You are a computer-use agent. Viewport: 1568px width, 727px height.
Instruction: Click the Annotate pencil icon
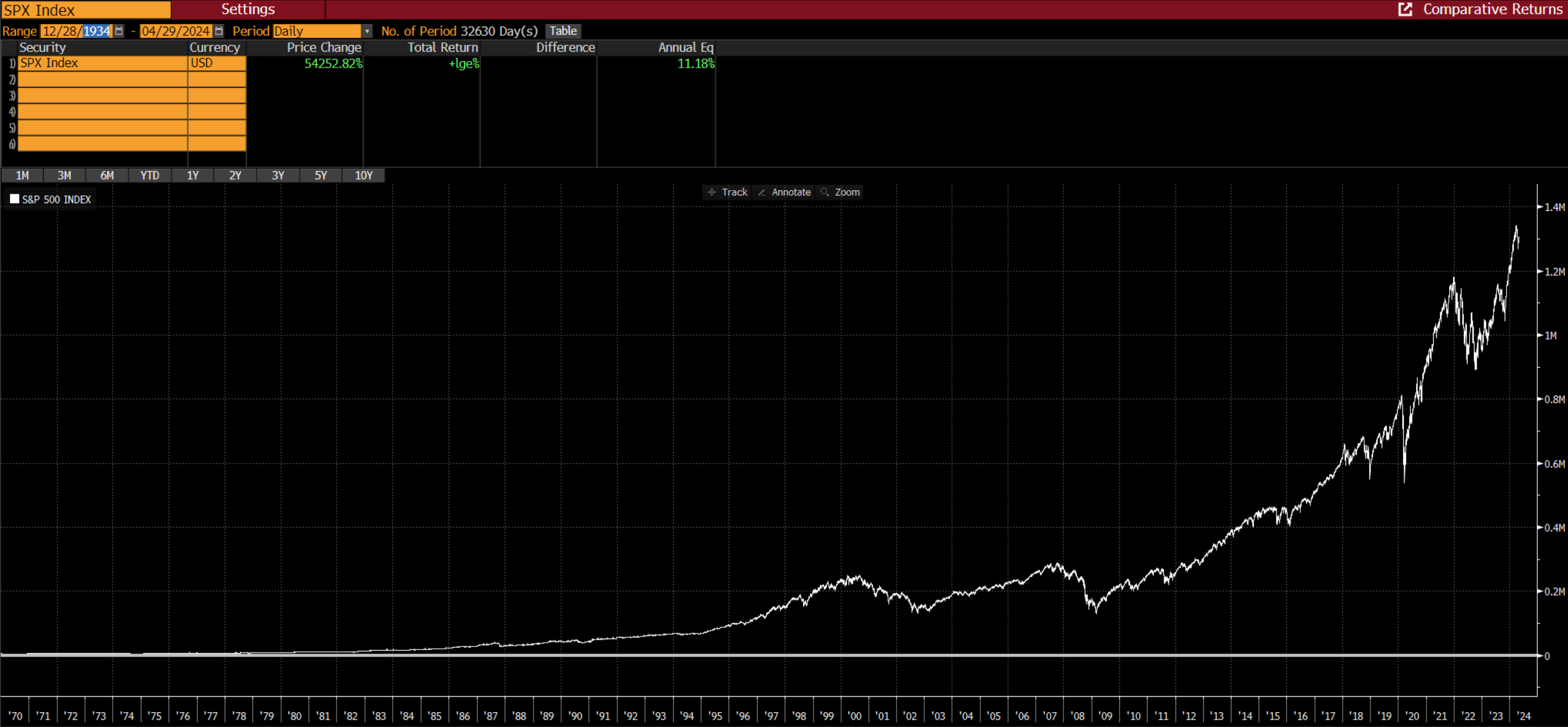pos(762,192)
